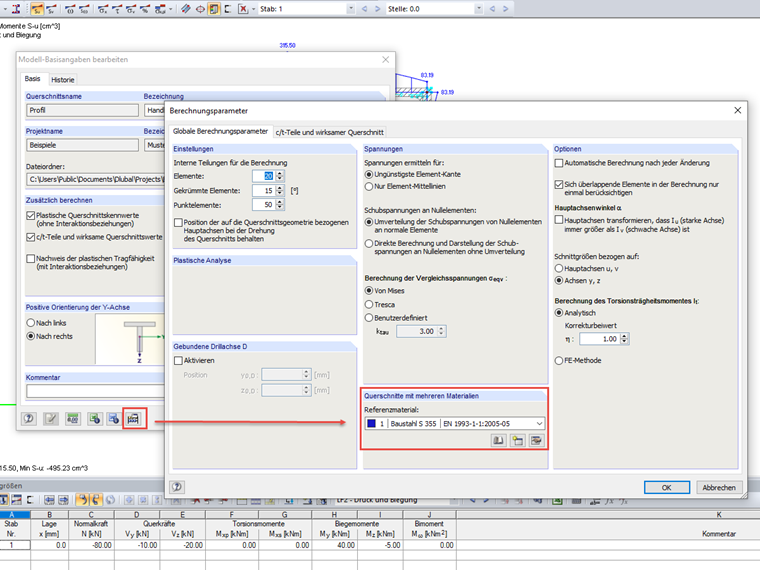Screen dimensions: 760x570
Task: Click blue color swatch in Referenzmaterial
Action: coord(372,424)
